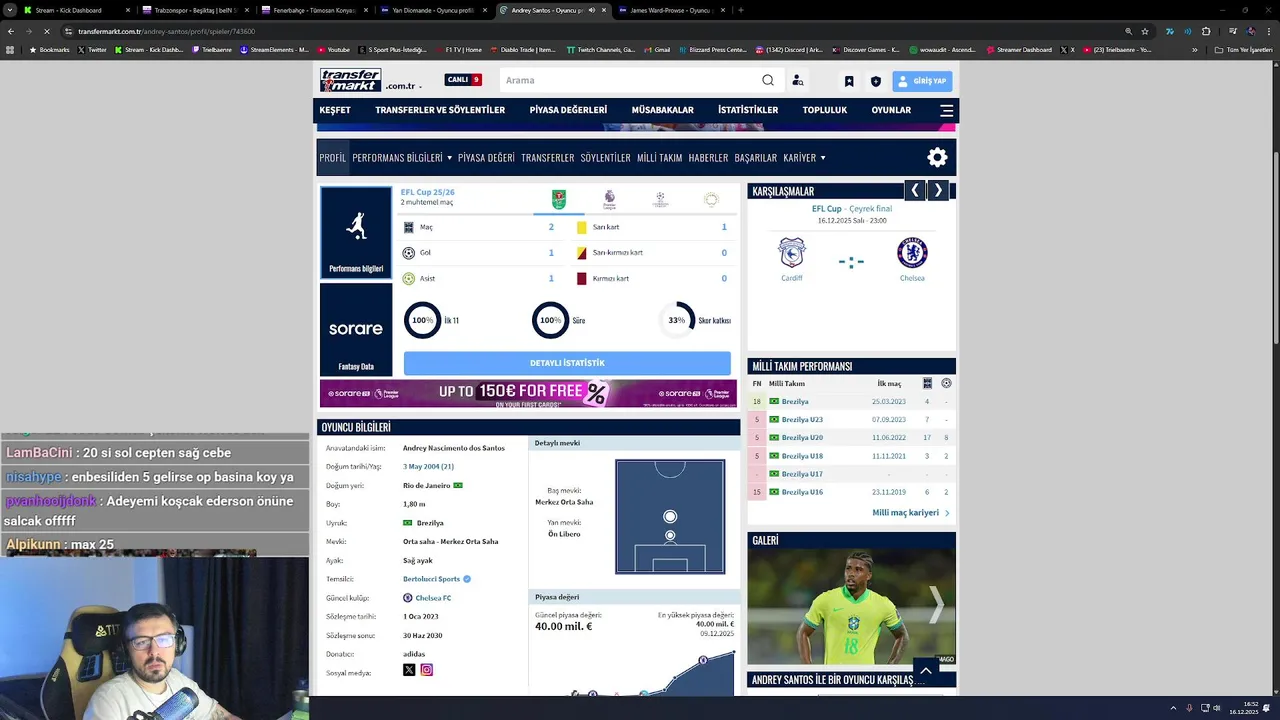Switch to the Piyasa Değeri tab
This screenshot has height=720, width=1280.
tap(486, 158)
